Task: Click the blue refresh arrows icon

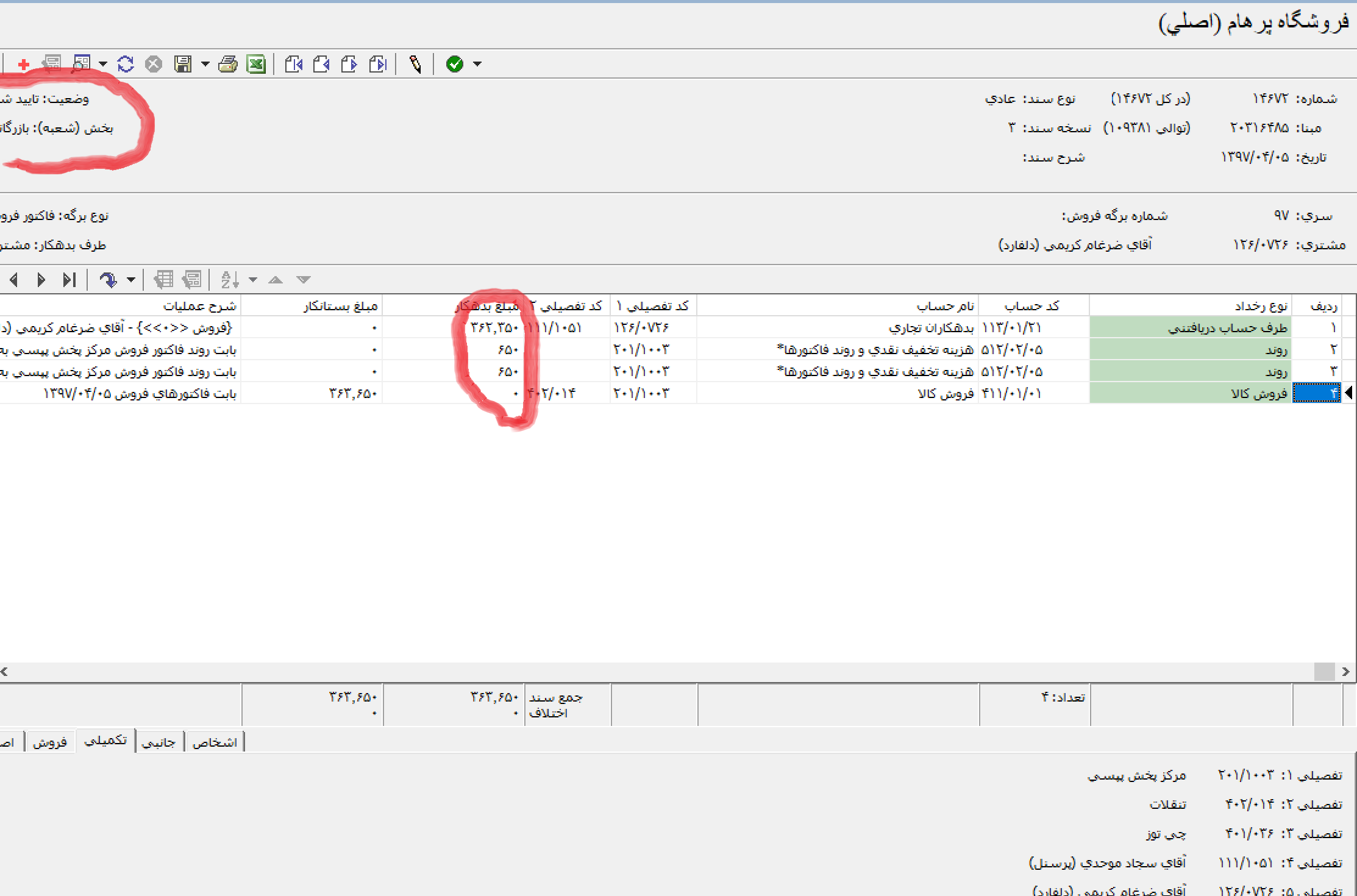Action: [x=126, y=64]
